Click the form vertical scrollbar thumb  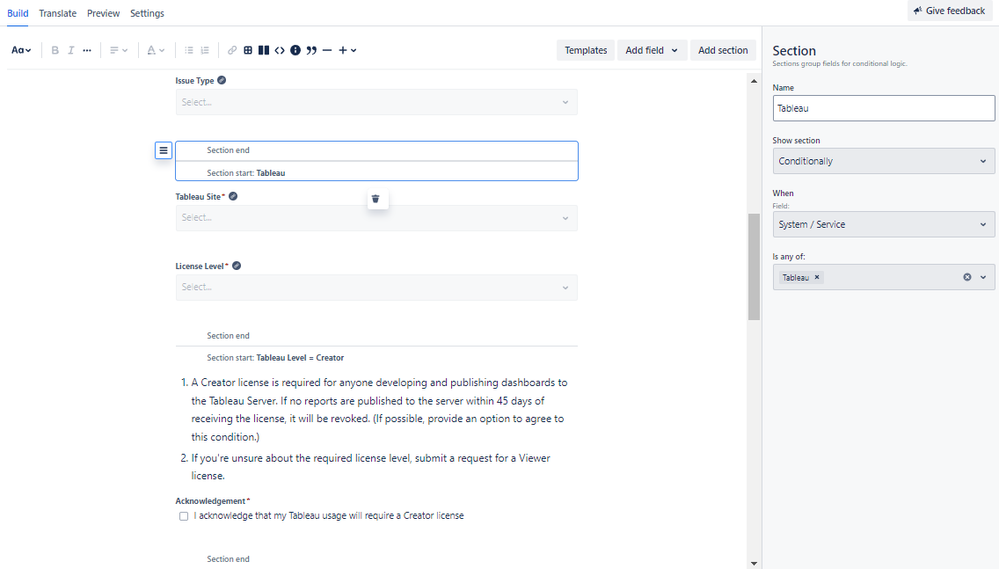pyautogui.click(x=754, y=266)
